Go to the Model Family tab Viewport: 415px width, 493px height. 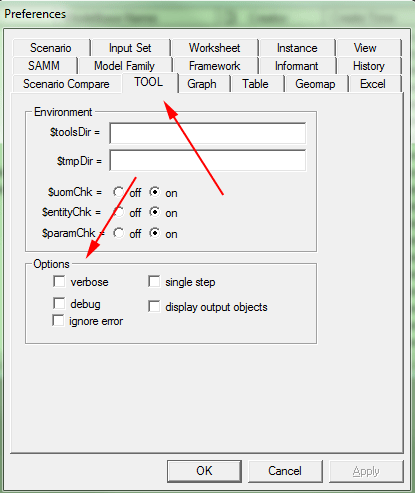tap(124, 66)
